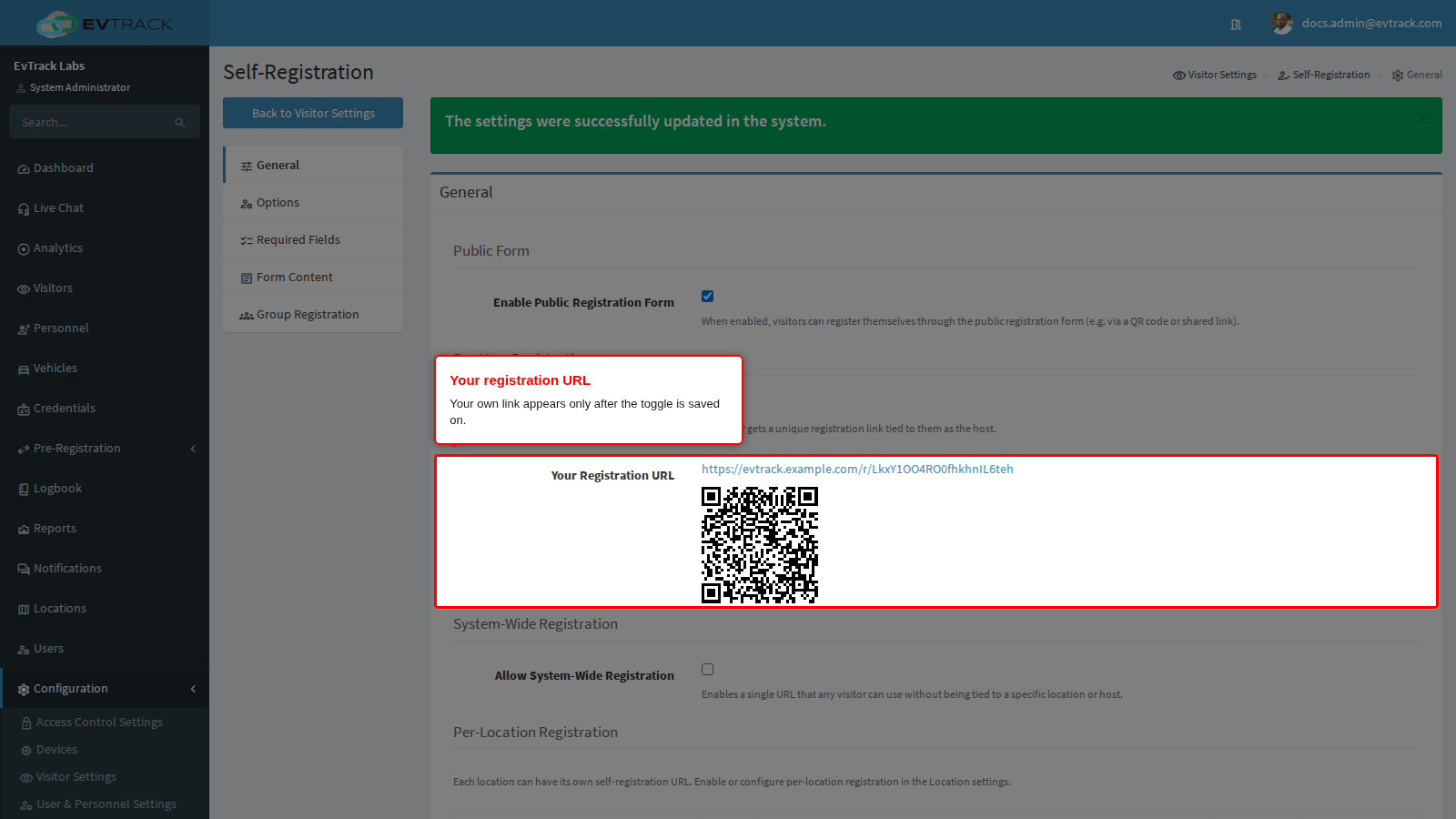Open the registration URL link

coord(857,470)
